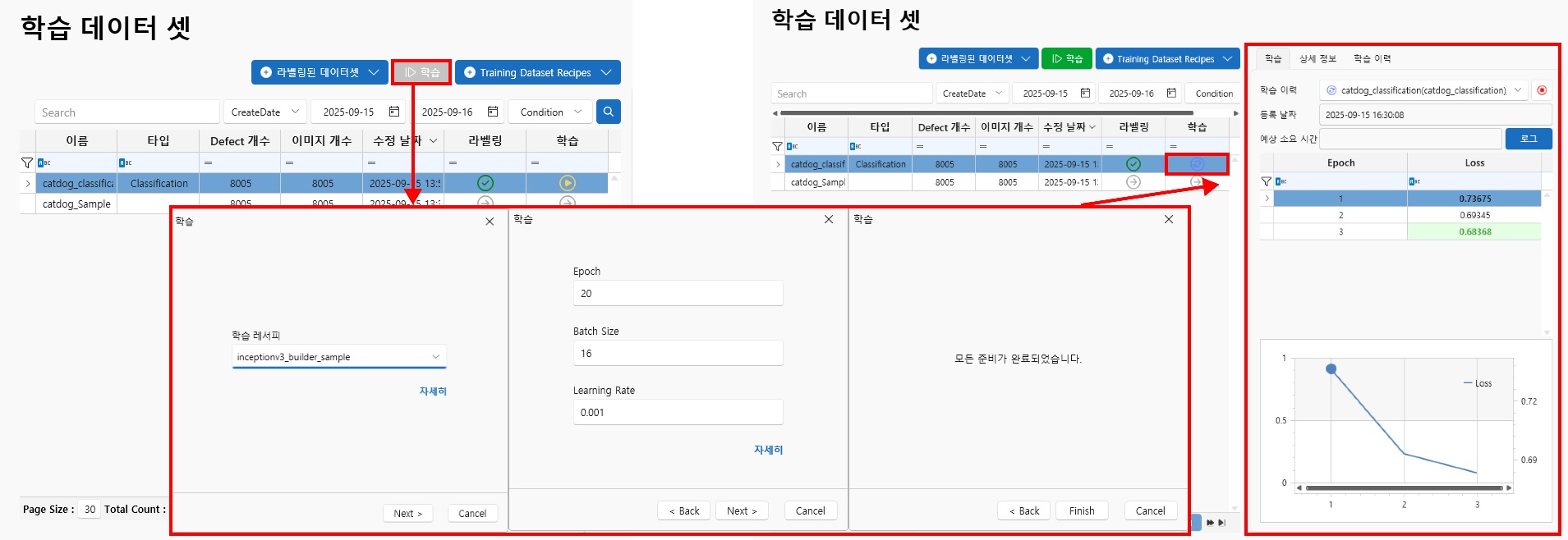Screen dimensions: 1568x540
Task: Switch to the 상세 정보 tab
Action: click(x=1317, y=59)
